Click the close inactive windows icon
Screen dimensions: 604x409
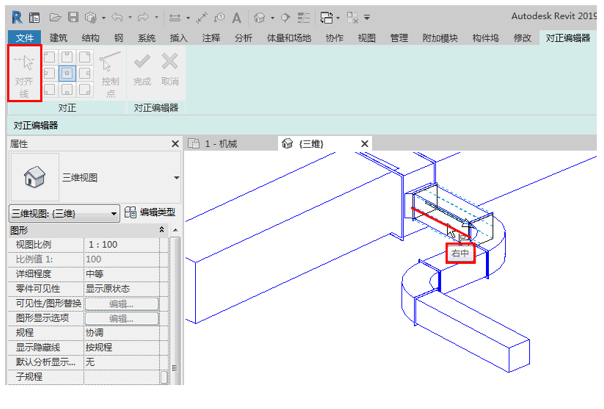352,18
